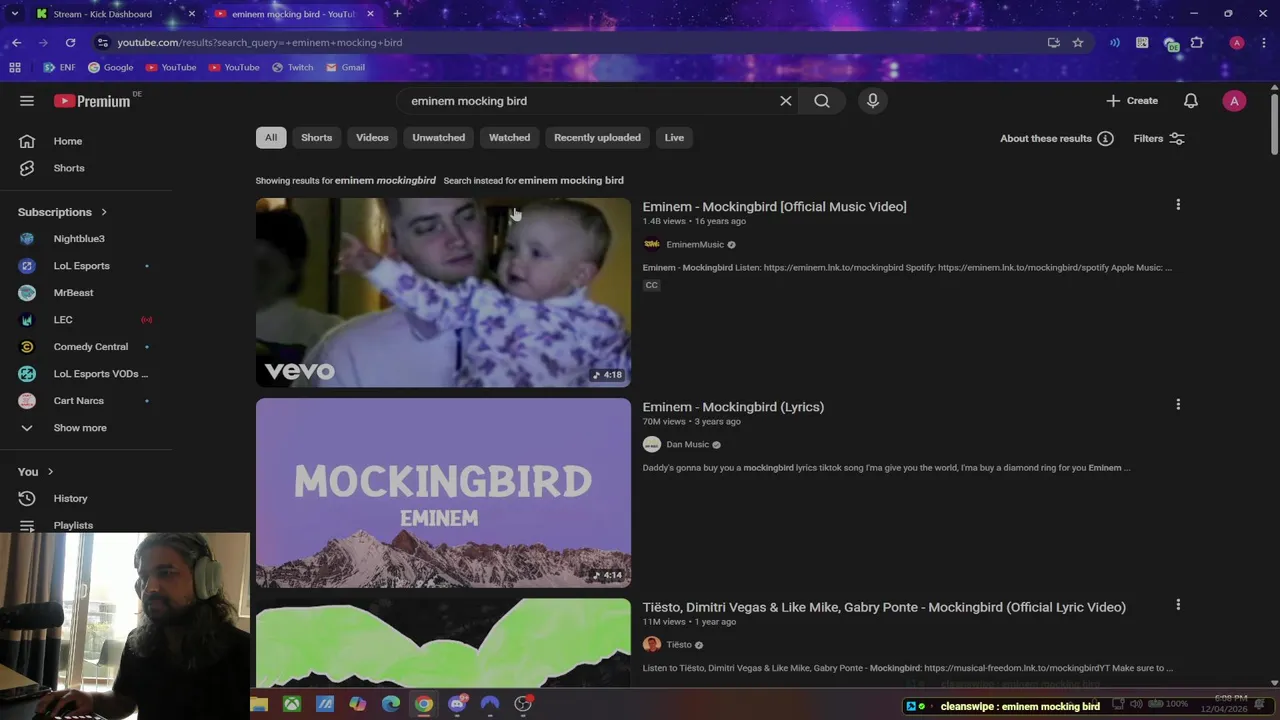Image resolution: width=1280 pixels, height=720 pixels.
Task: Start voice search with the microphone
Action: tap(873, 101)
